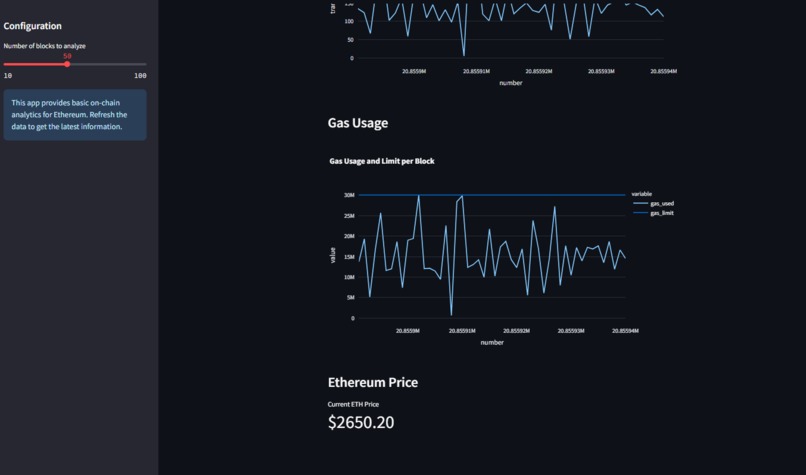The height and width of the screenshot is (475, 806).
Task: Click the 20.85594M tick under gas chart
Action: tap(625, 331)
